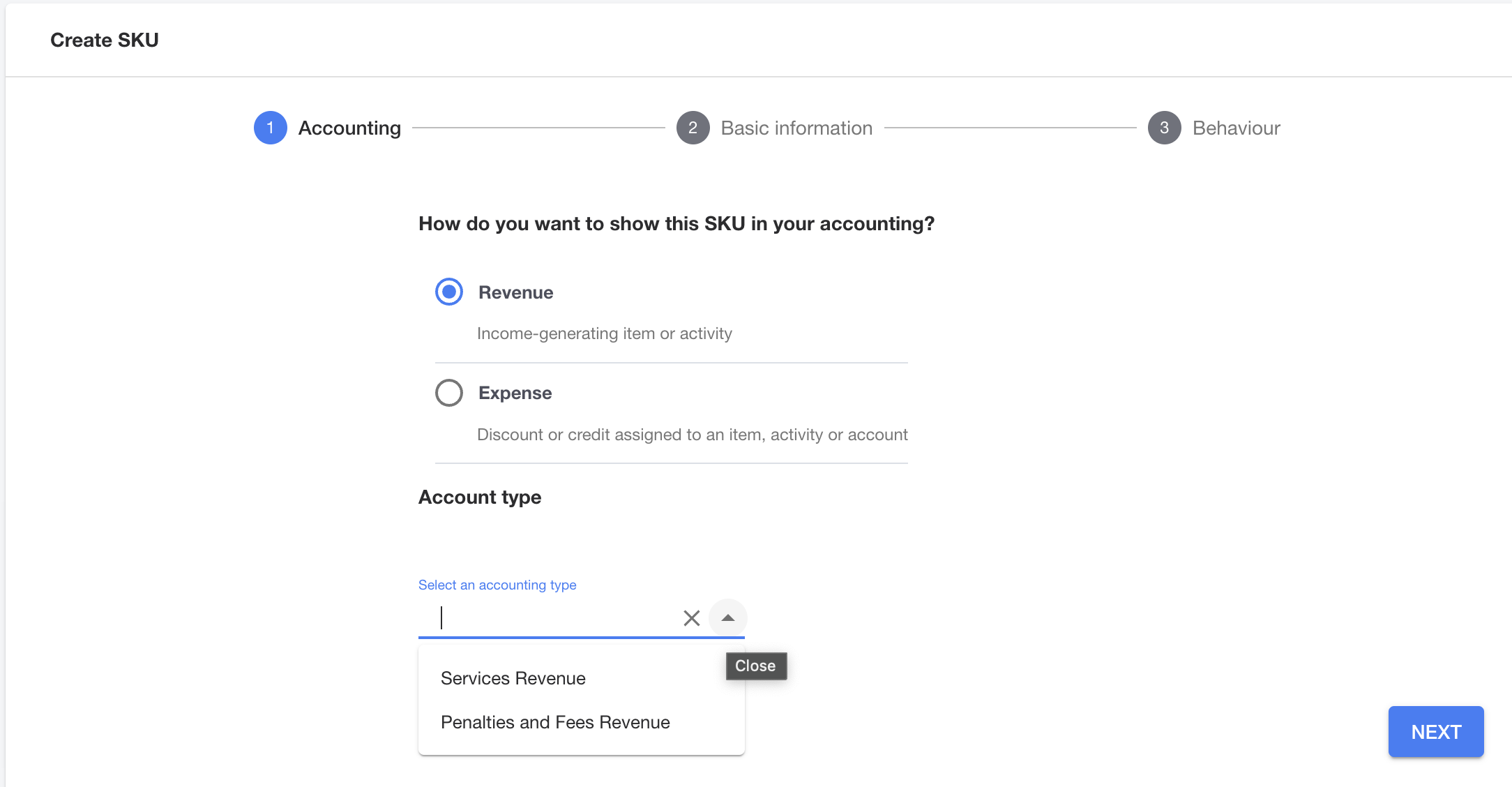Go to step 1 Accounting circle
This screenshot has width=1512, height=787.
coord(271,128)
